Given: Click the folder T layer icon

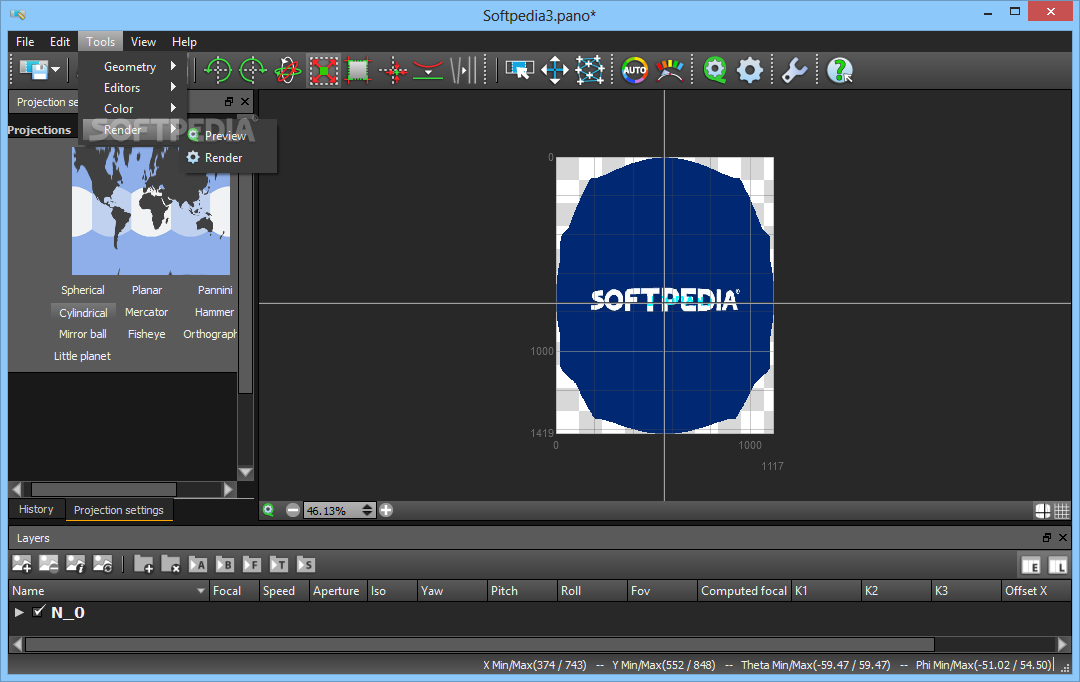Looking at the screenshot, I should pyautogui.click(x=278, y=564).
